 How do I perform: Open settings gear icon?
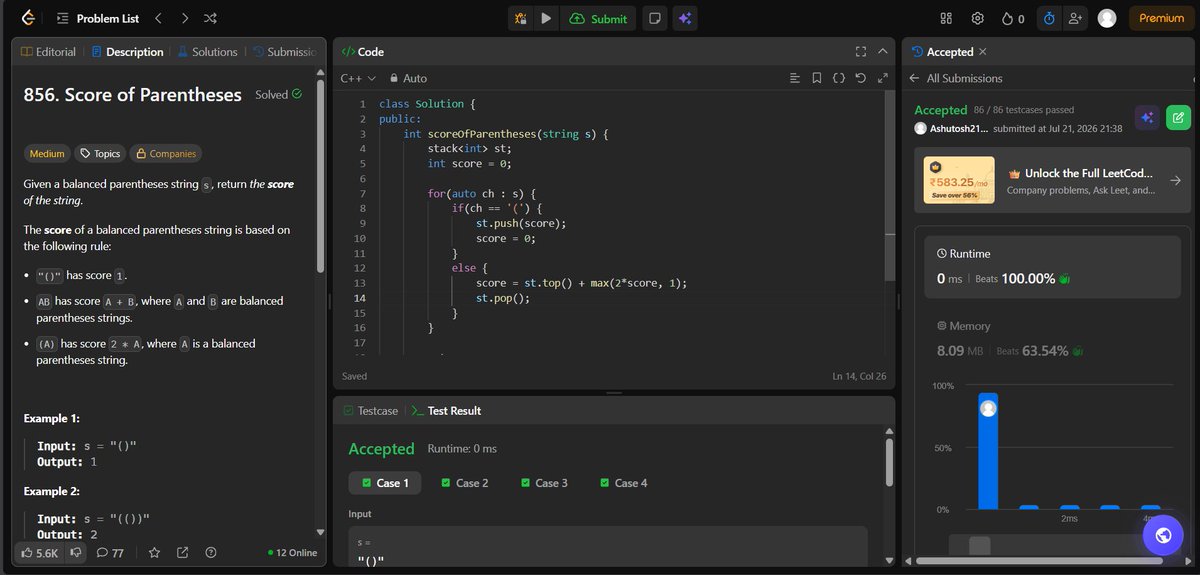pos(978,18)
